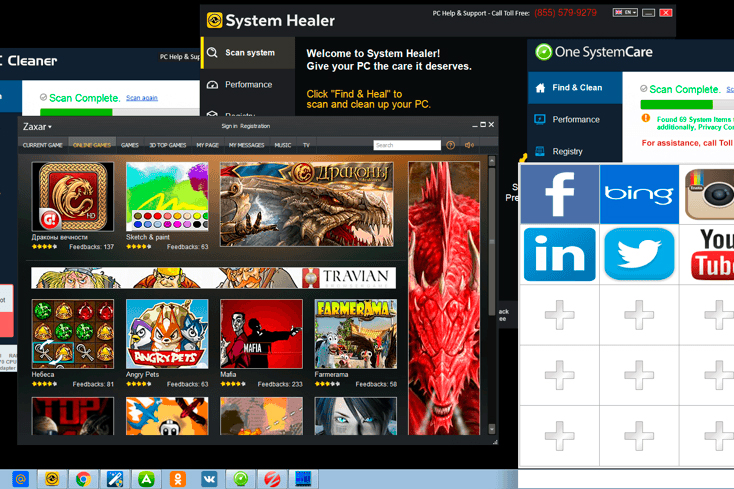This screenshot has height=489, width=734.
Task: Open the Twitter tile
Action: pos(639,254)
